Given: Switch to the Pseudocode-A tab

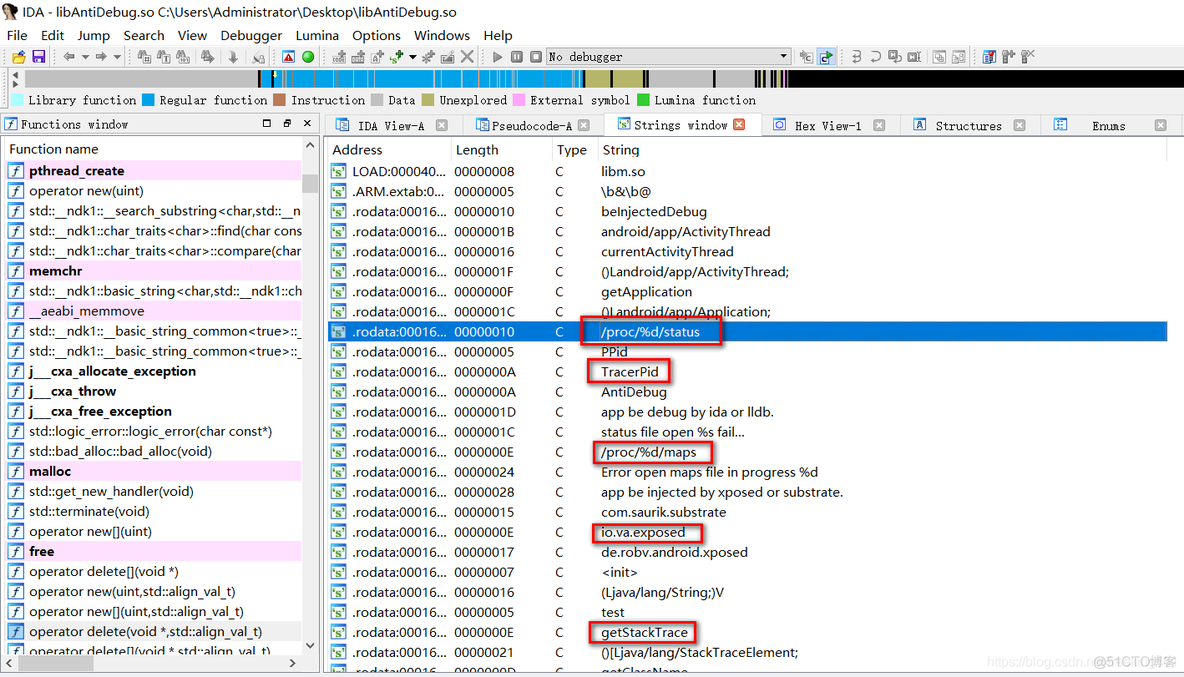Looking at the screenshot, I should (x=531, y=125).
